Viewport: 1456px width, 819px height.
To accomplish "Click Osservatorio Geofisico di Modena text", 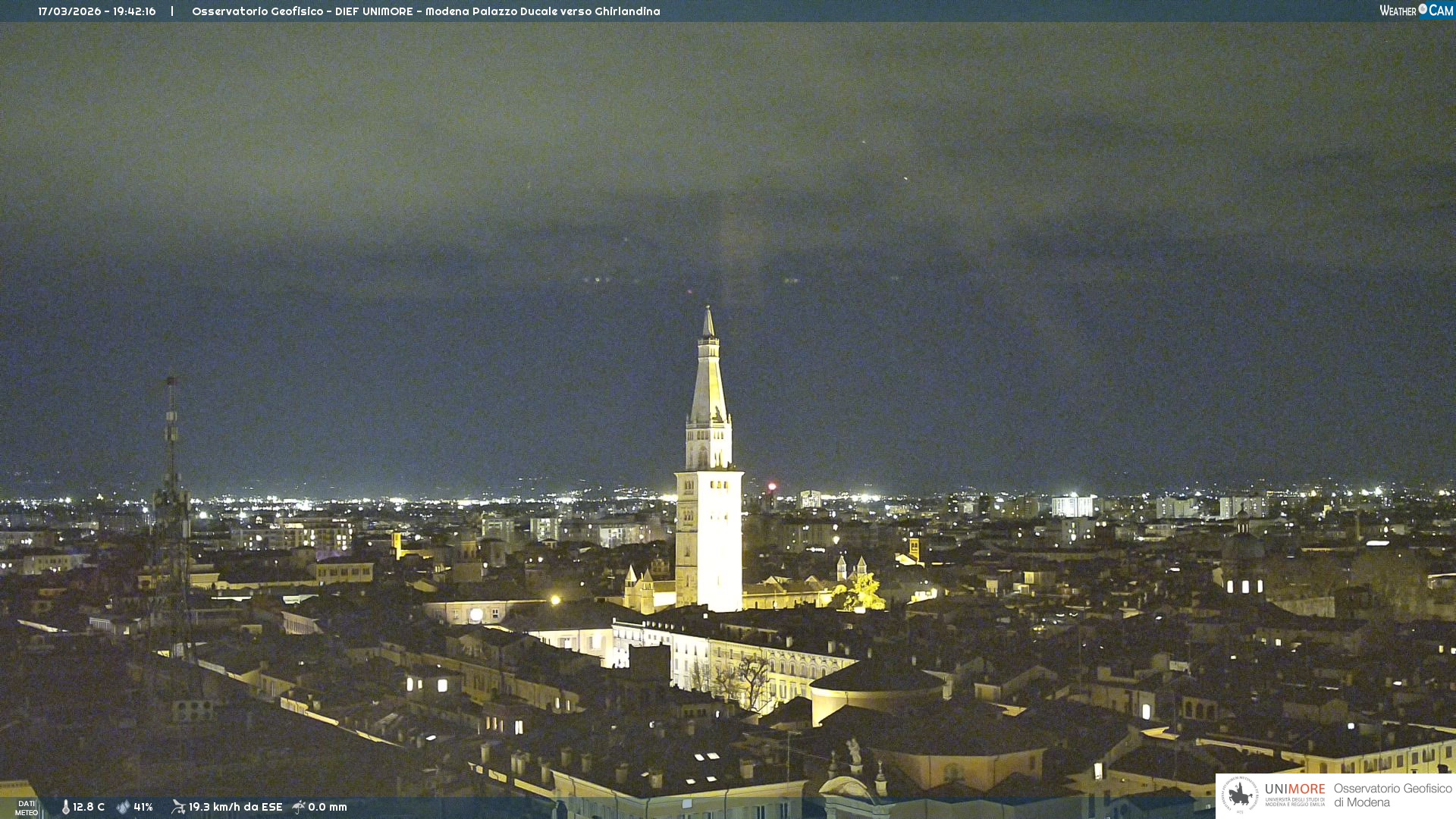I will click(1392, 795).
